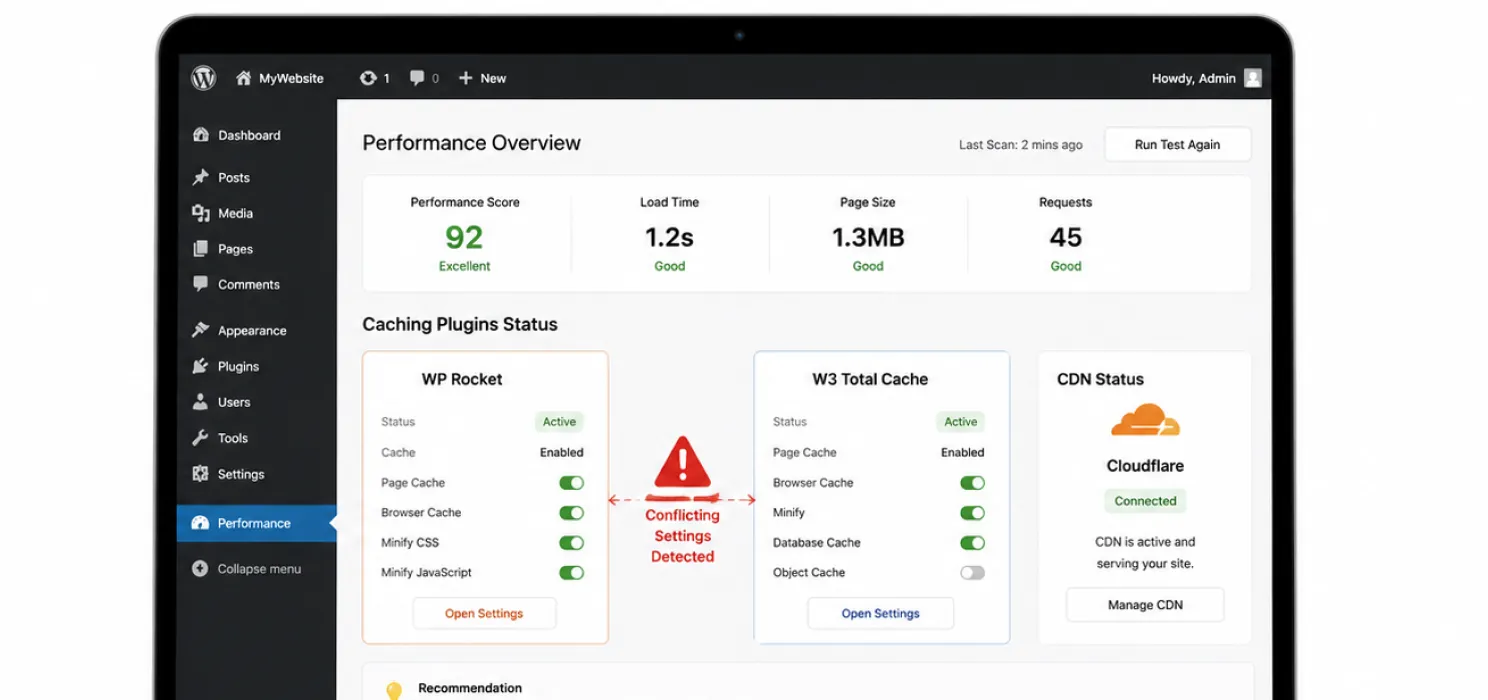Click the Users person icon
Screen dimensions: 1488x700
coord(200,402)
